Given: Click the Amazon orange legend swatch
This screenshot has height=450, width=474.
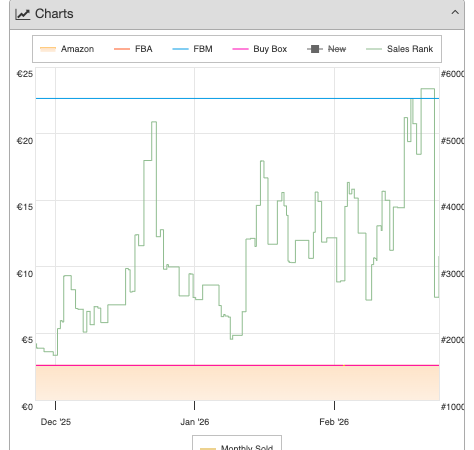Looking at the screenshot, I should [x=48, y=49].
